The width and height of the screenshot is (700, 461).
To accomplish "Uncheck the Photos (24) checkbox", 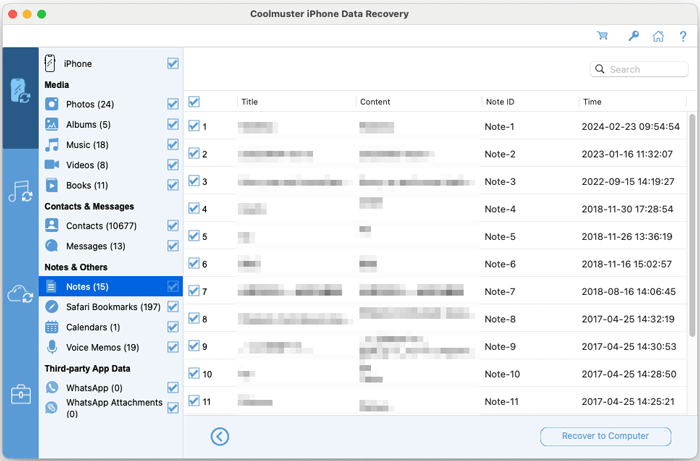I will pyautogui.click(x=173, y=104).
